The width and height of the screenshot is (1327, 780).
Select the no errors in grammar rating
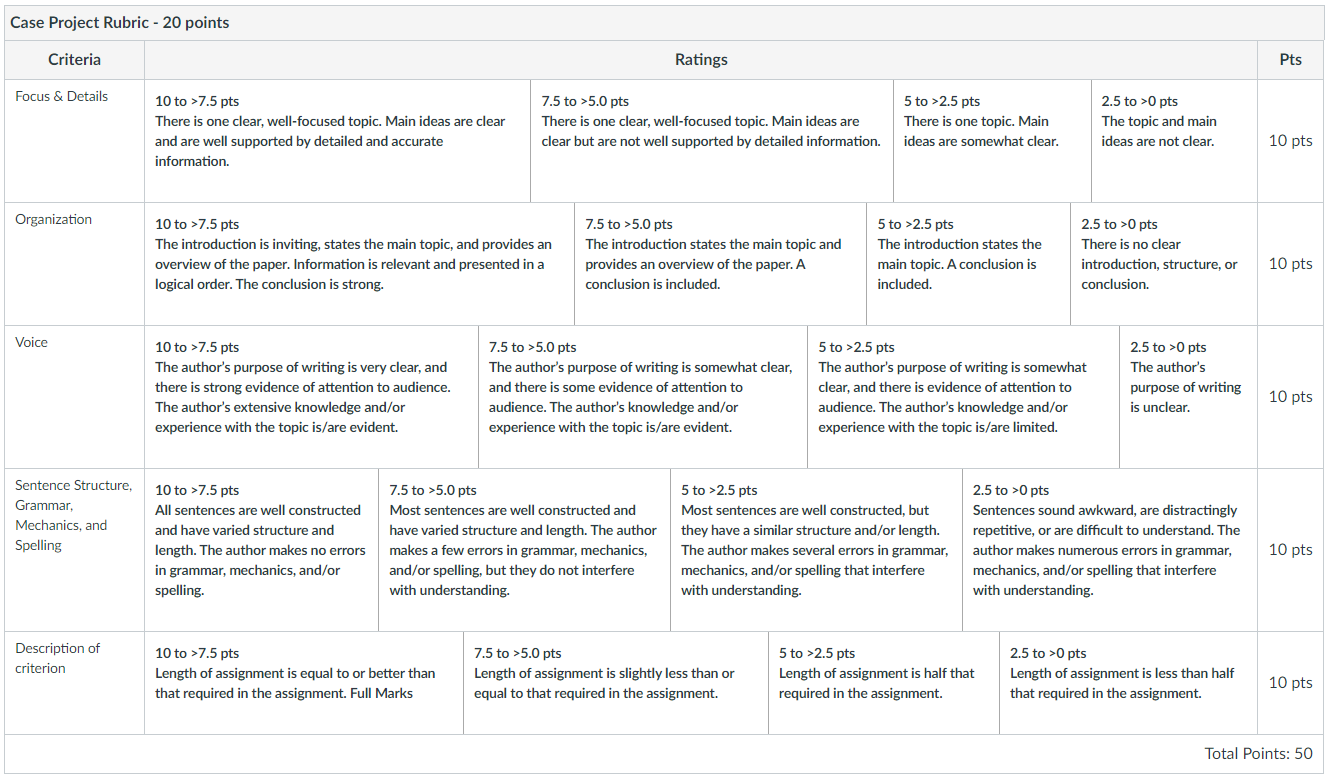[261, 550]
